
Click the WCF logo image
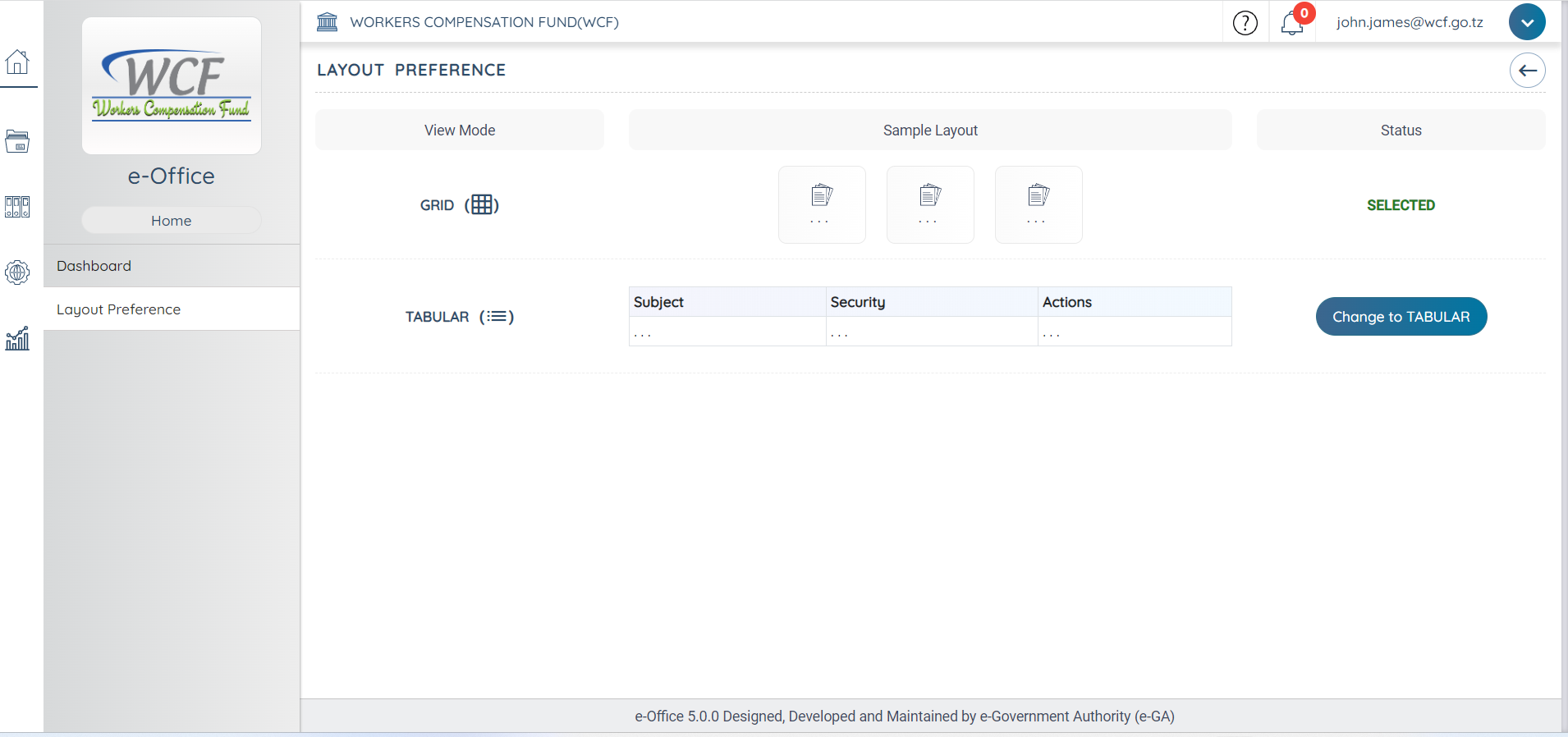tap(172, 85)
